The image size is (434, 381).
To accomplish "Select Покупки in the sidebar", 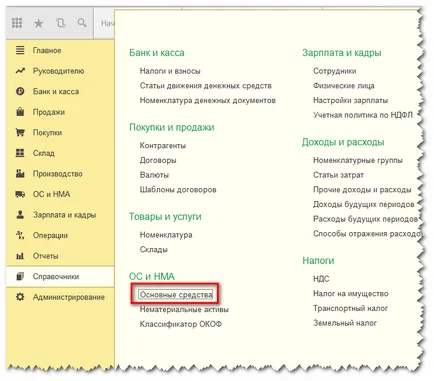I will click(47, 133).
